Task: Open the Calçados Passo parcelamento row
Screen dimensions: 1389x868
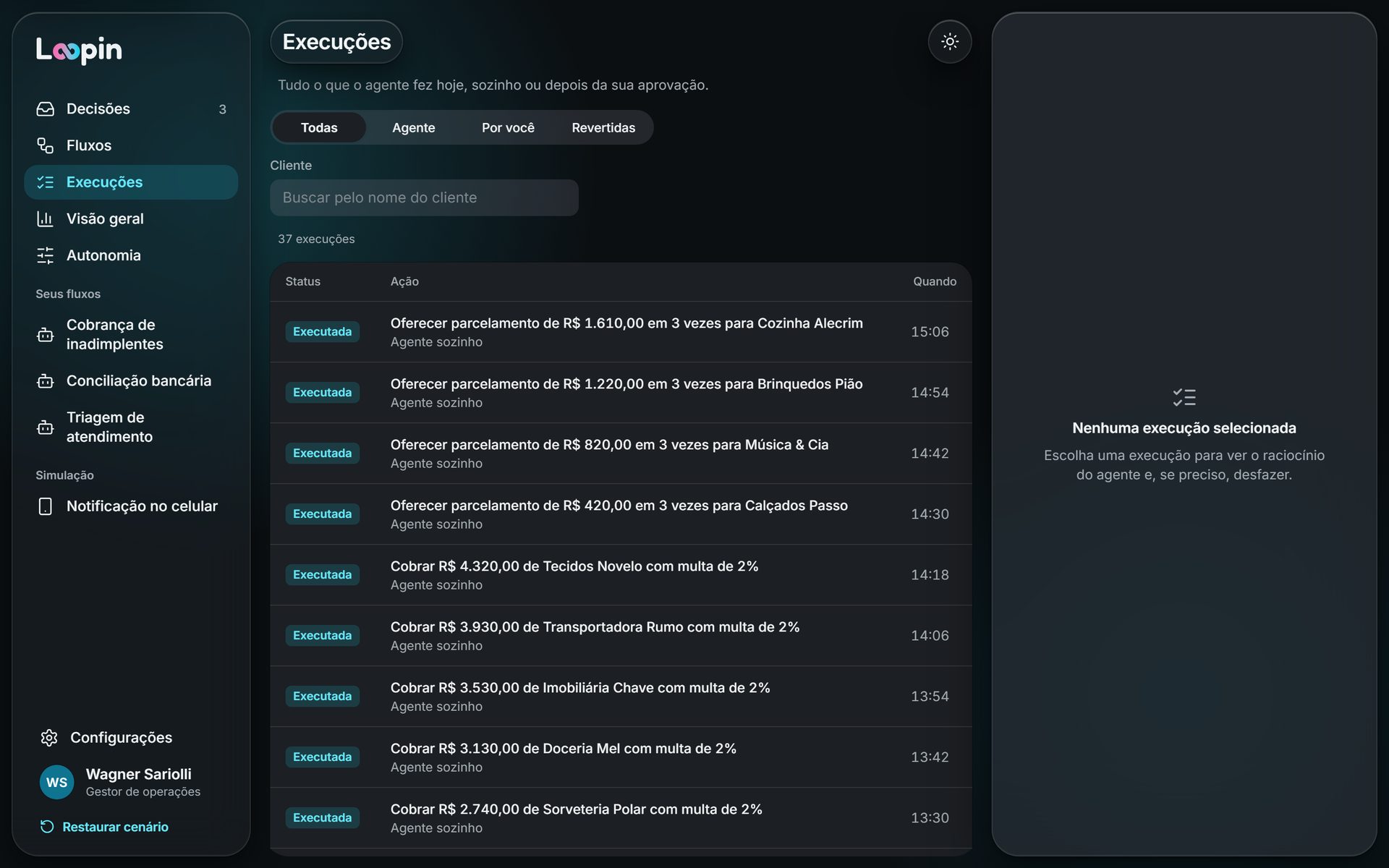Action: 621,514
